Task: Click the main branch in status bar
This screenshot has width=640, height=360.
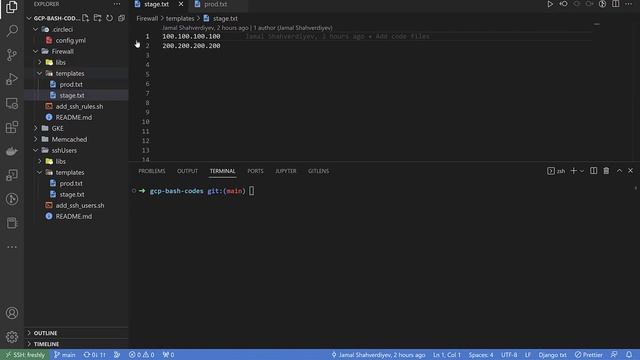Action: pos(65,355)
